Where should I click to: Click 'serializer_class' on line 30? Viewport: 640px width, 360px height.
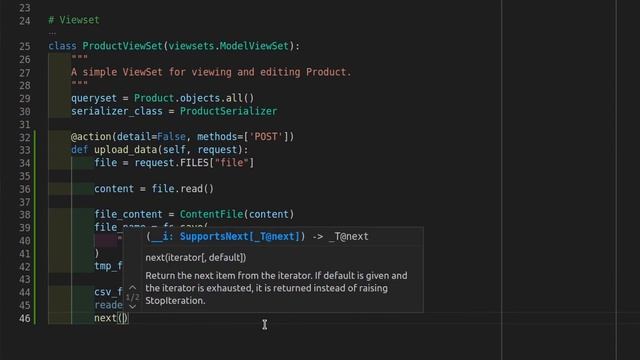(x=117, y=111)
